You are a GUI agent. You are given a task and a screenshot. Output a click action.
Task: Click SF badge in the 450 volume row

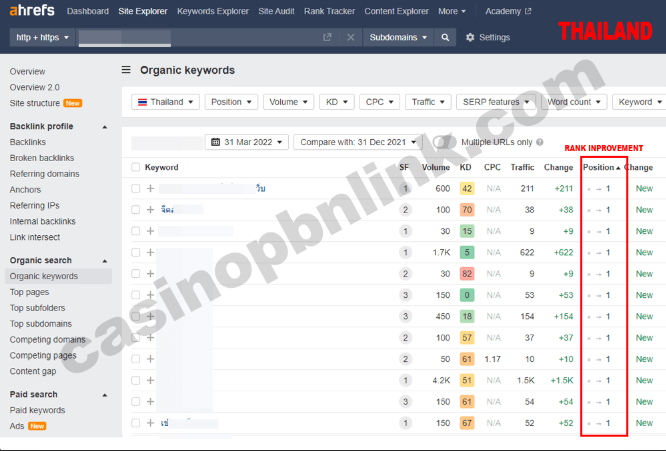405,316
